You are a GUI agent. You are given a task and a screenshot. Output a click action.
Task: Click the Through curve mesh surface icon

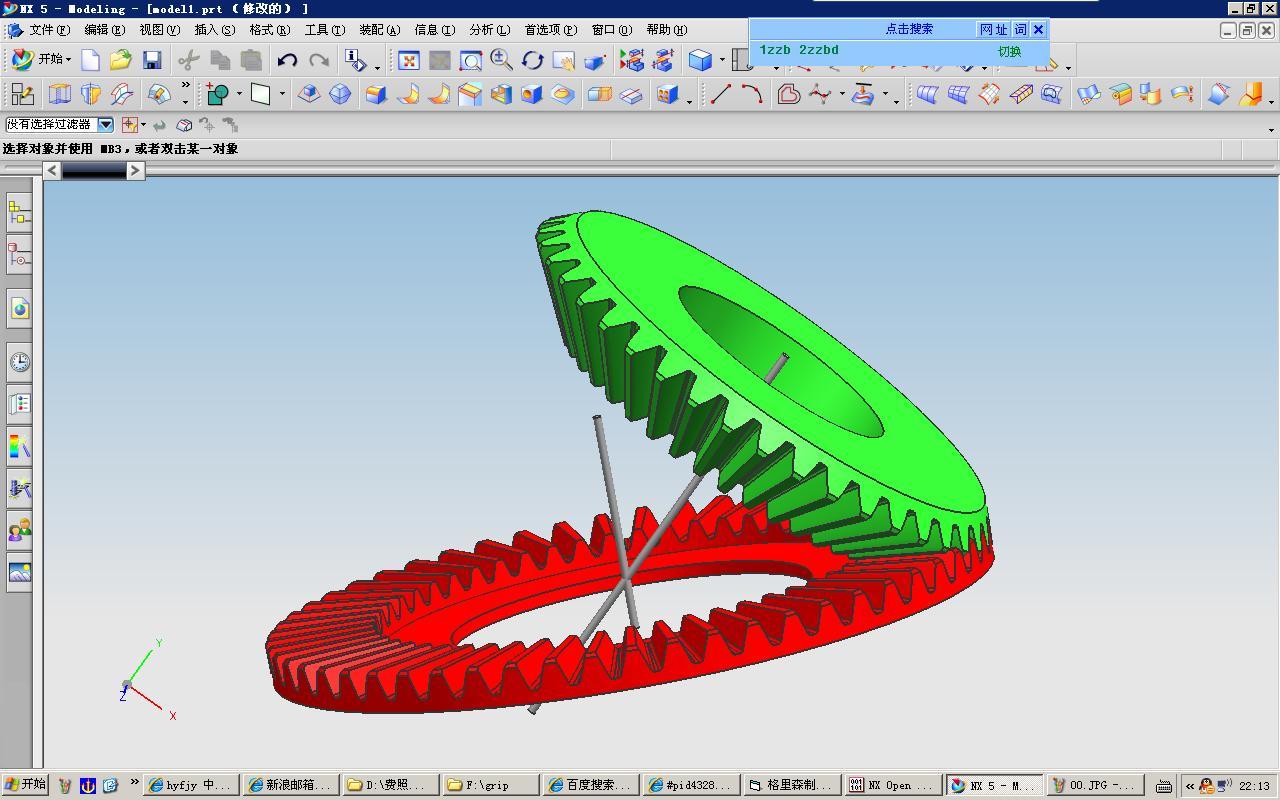[958, 95]
